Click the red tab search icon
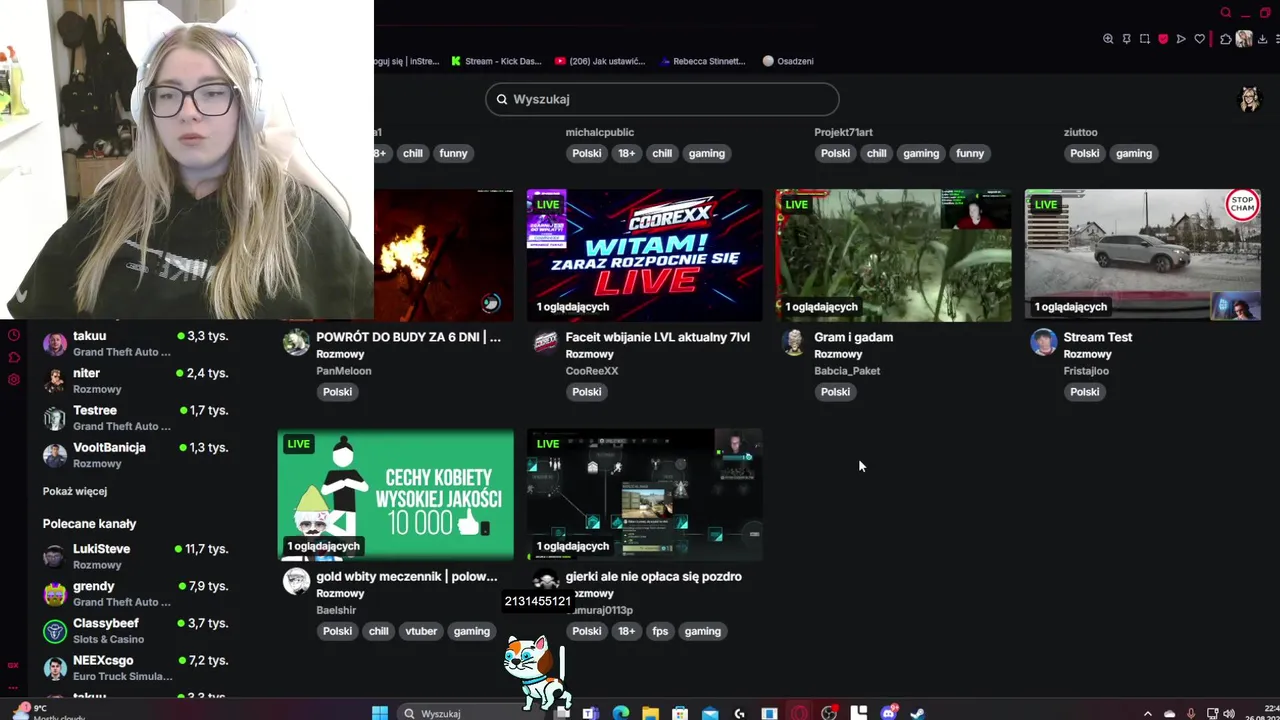The height and width of the screenshot is (720, 1280). (x=1226, y=12)
